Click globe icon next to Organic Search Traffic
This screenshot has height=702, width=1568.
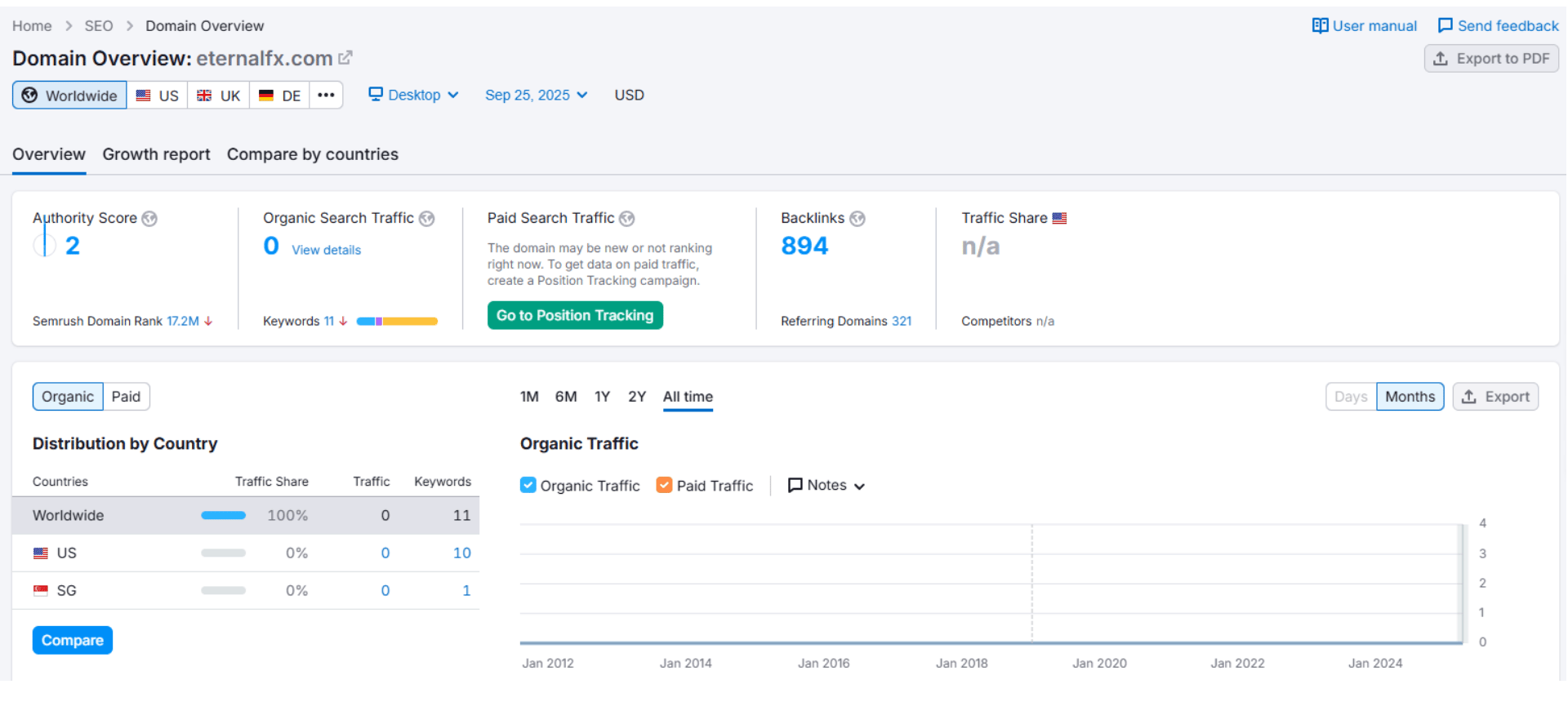[x=426, y=219]
